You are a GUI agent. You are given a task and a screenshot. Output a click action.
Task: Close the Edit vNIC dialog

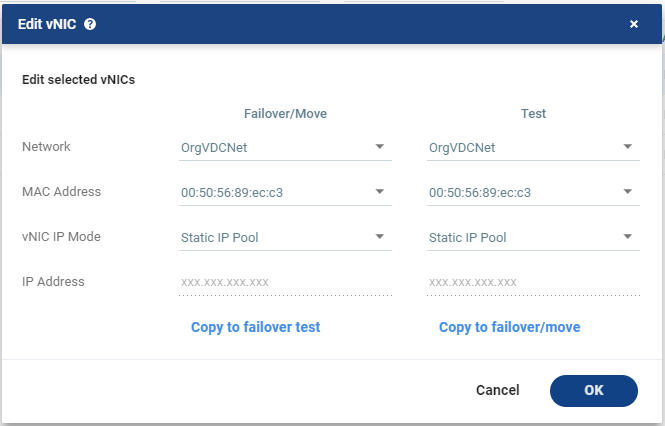tap(634, 24)
